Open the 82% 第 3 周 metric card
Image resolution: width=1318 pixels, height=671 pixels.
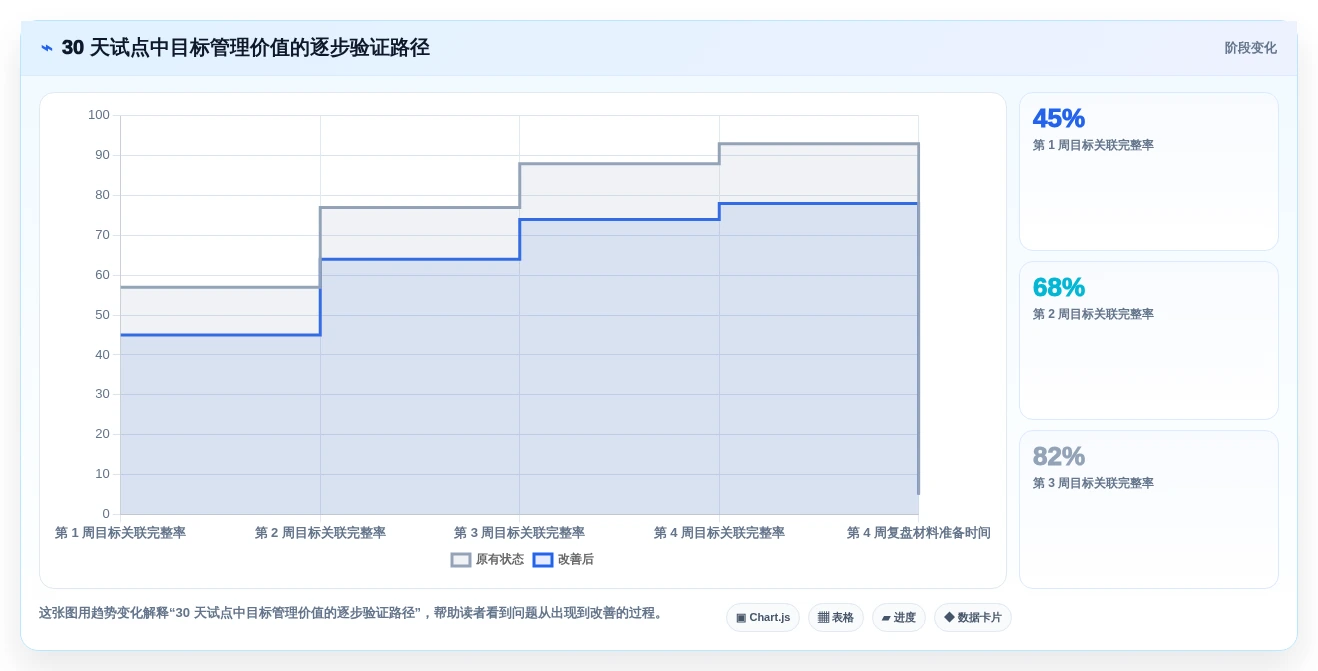[1149, 509]
